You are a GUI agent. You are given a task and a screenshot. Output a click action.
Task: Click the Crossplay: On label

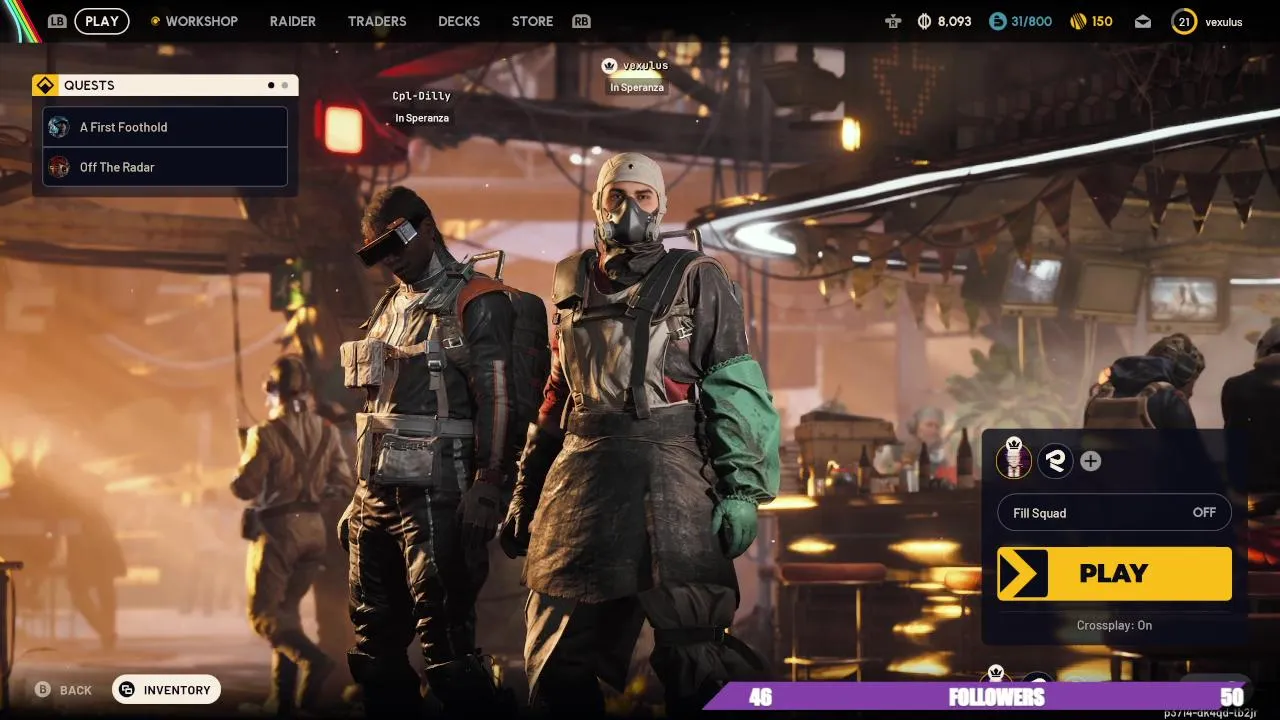pyautogui.click(x=1114, y=625)
